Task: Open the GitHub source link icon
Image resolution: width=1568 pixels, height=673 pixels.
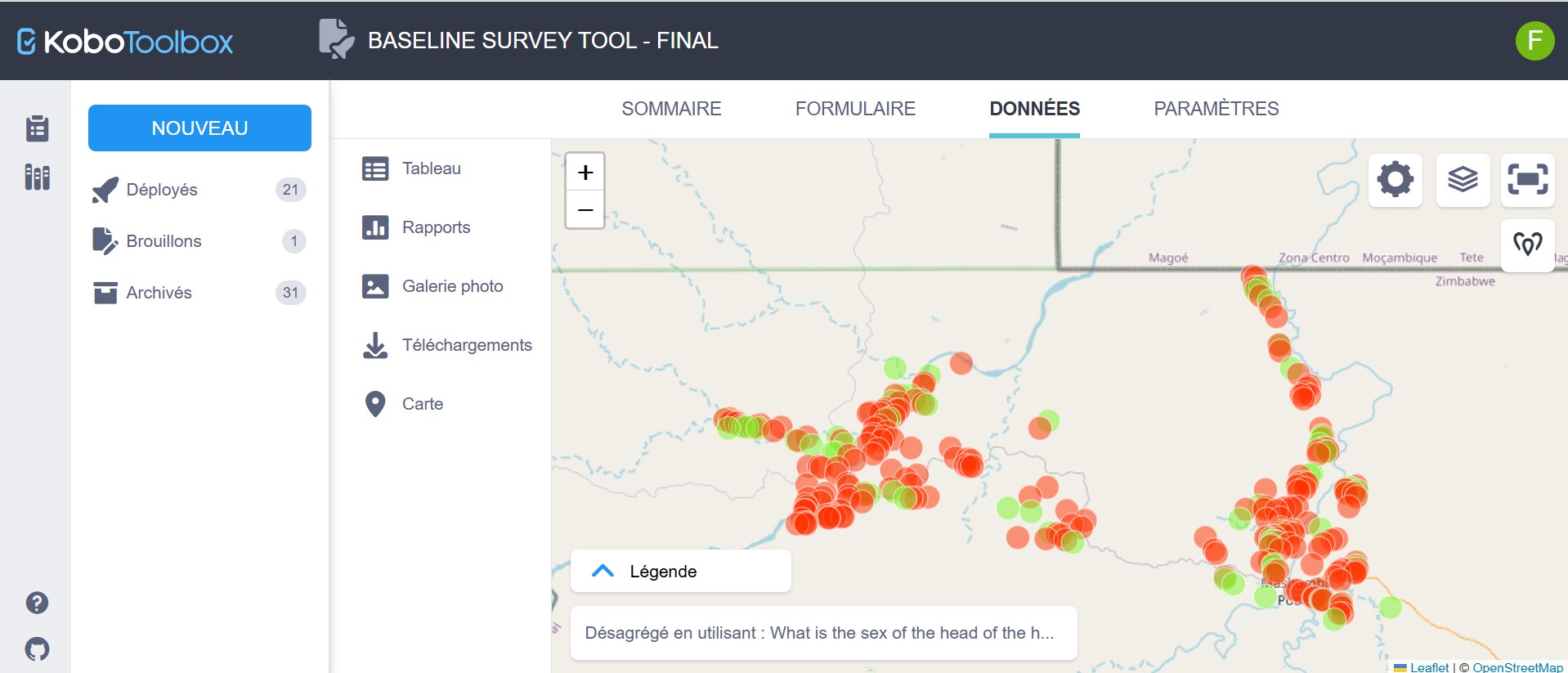Action: point(37,649)
